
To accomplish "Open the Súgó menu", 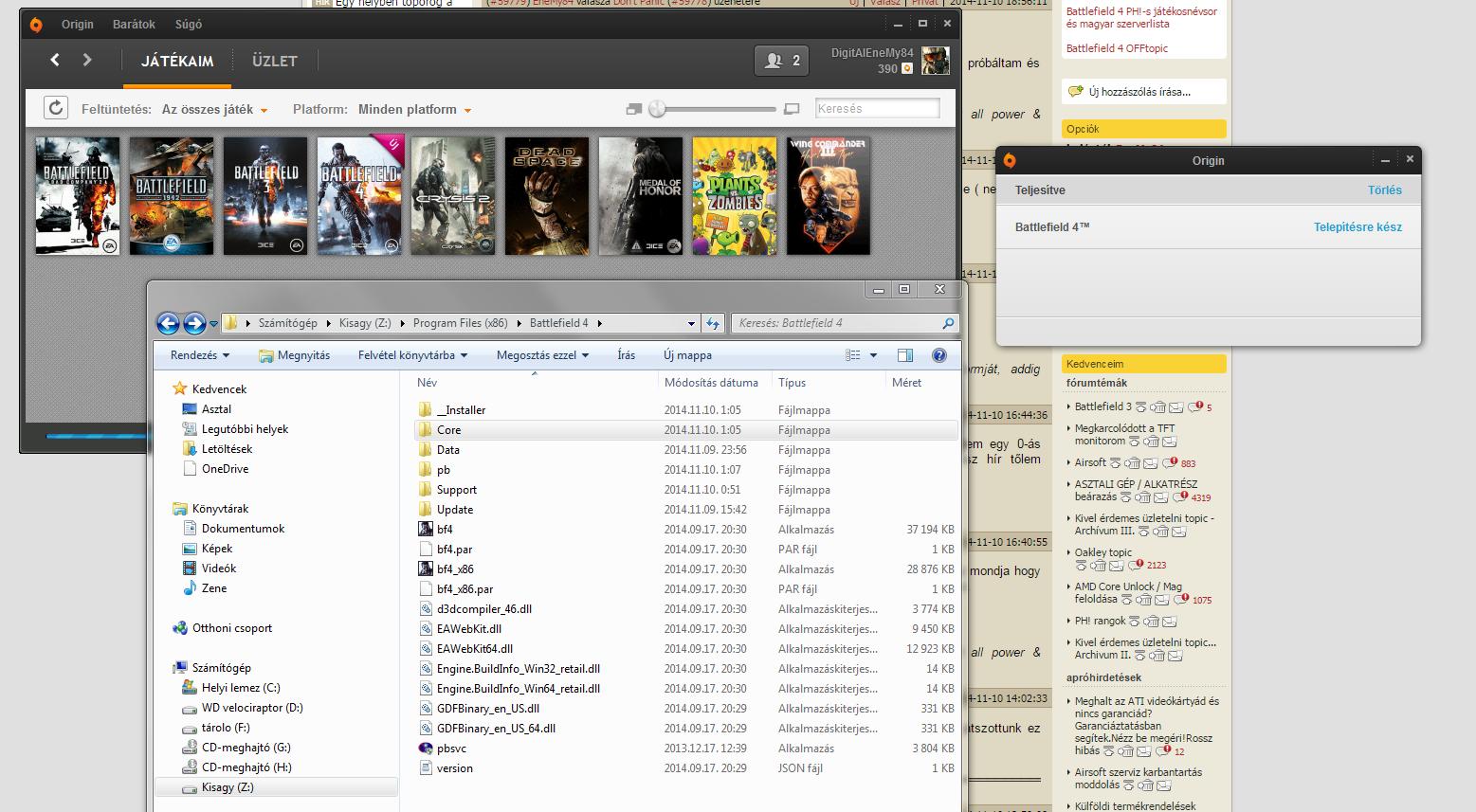I will tap(189, 25).
